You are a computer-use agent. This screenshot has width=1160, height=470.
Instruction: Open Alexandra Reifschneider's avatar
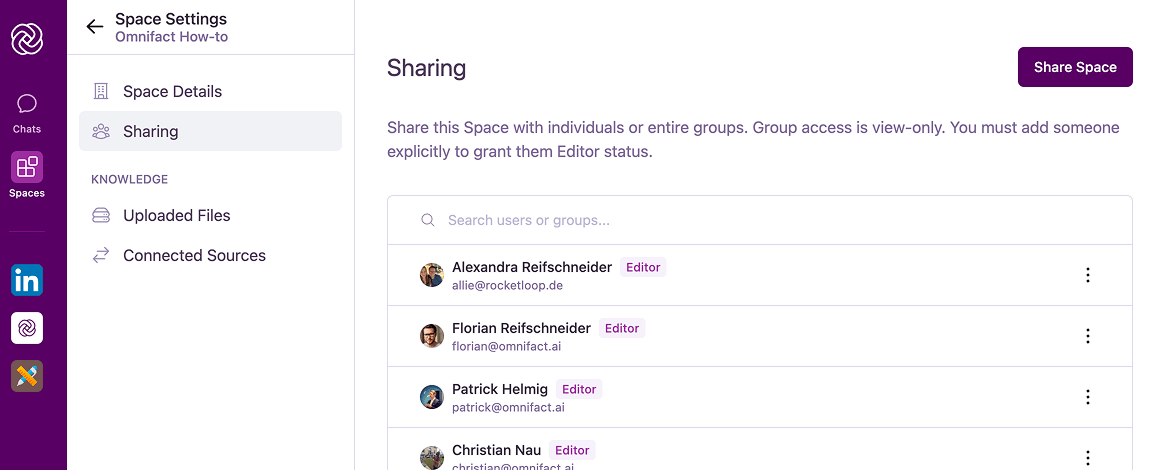pos(432,275)
